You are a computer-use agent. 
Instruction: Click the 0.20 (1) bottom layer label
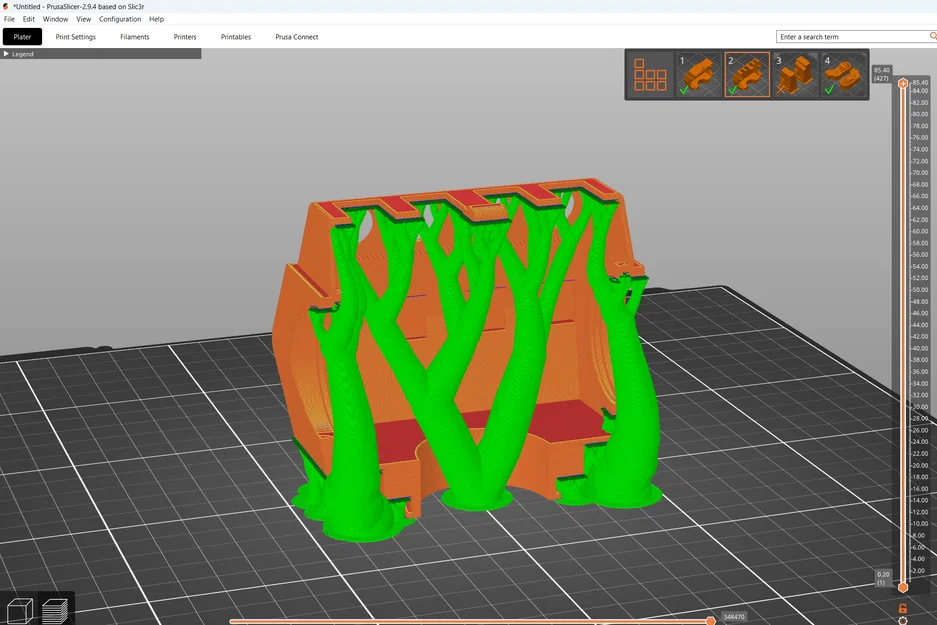[x=883, y=578]
